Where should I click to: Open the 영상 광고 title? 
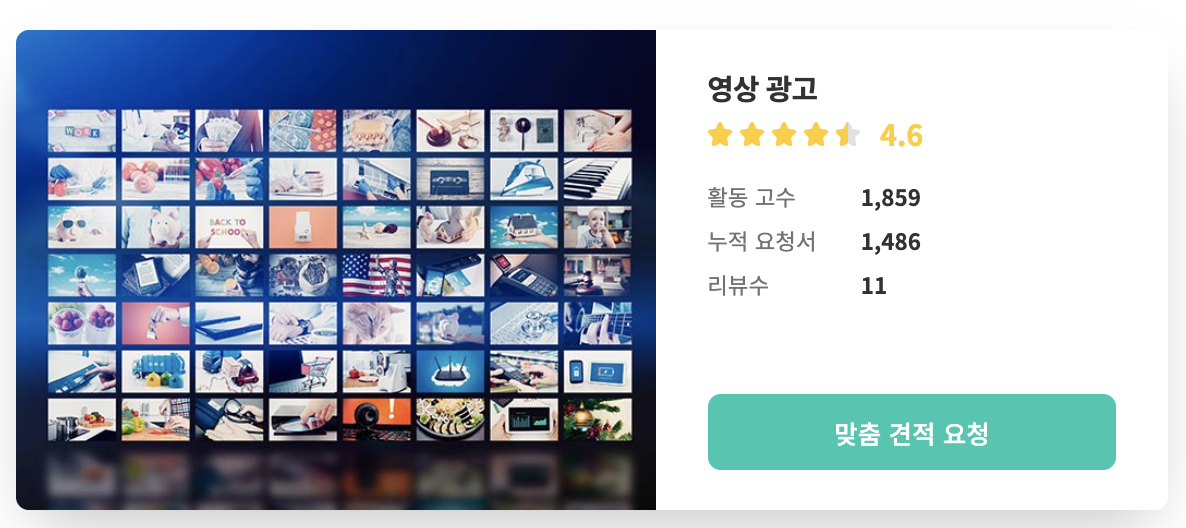(x=762, y=89)
